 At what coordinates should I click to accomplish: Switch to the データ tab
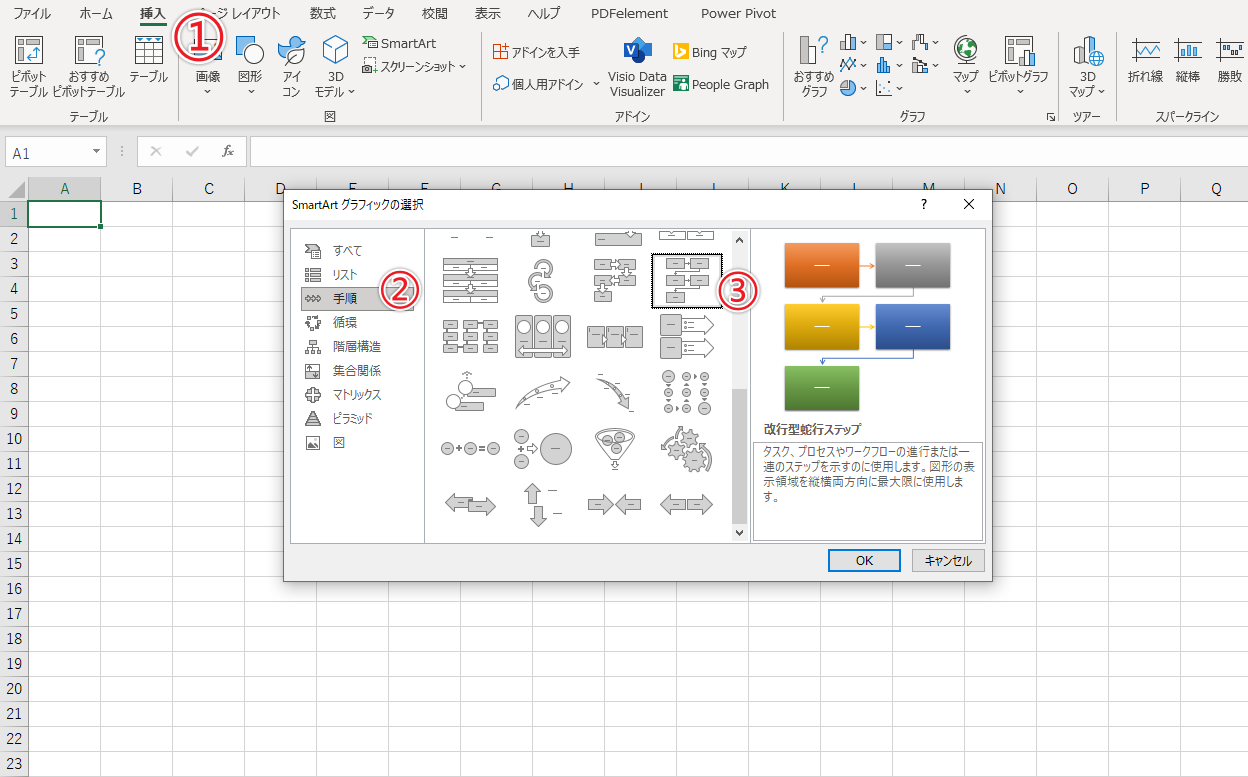point(378,14)
